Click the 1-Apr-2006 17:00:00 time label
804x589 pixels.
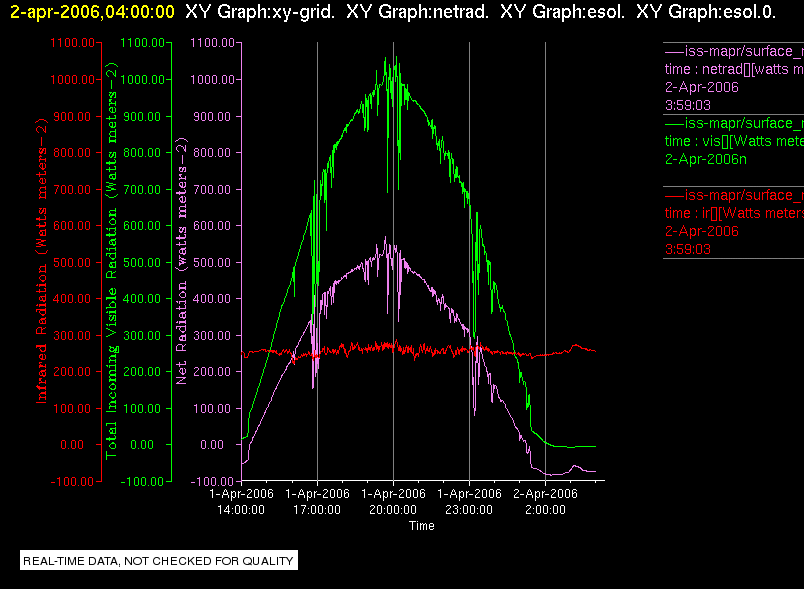pyautogui.click(x=317, y=502)
